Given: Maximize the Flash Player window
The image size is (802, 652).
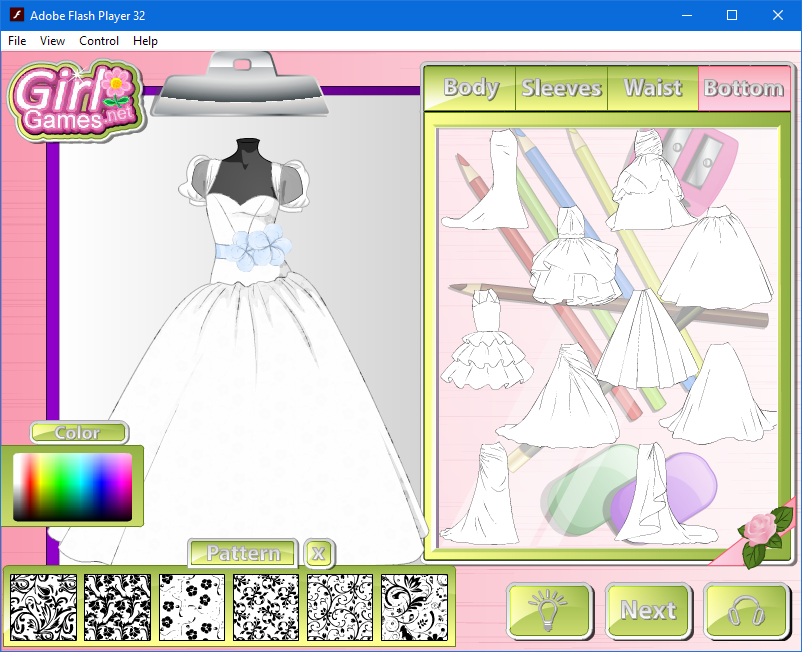Looking at the screenshot, I should (732, 15).
